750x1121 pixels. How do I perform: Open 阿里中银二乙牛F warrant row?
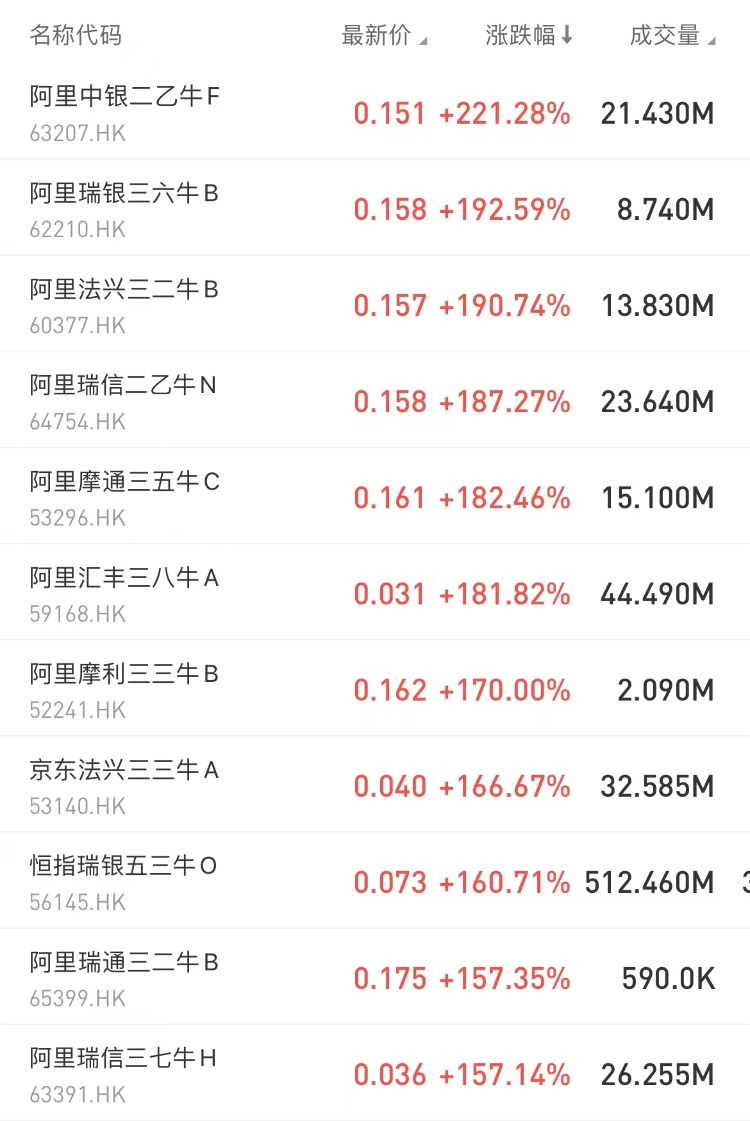(x=125, y=97)
